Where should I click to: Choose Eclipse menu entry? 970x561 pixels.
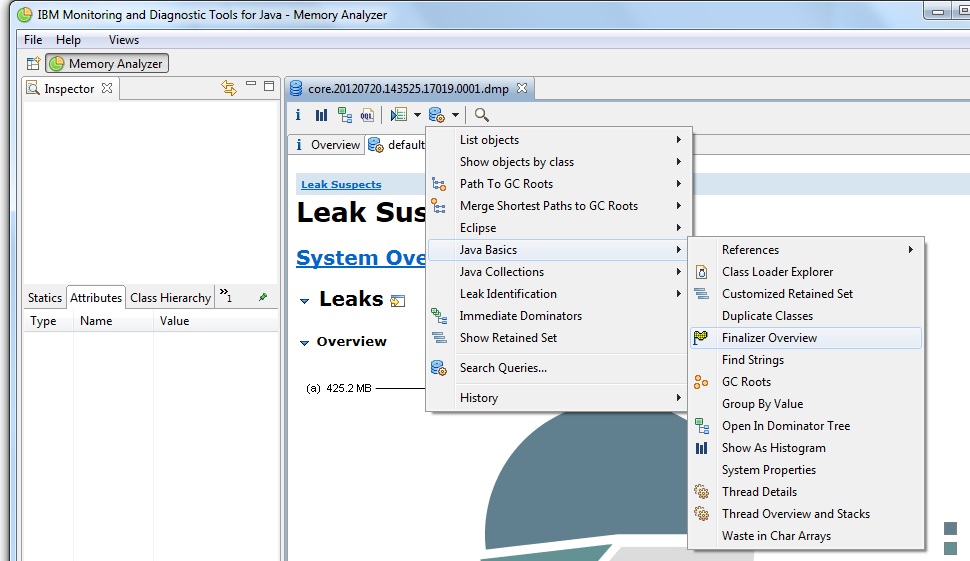(558, 228)
